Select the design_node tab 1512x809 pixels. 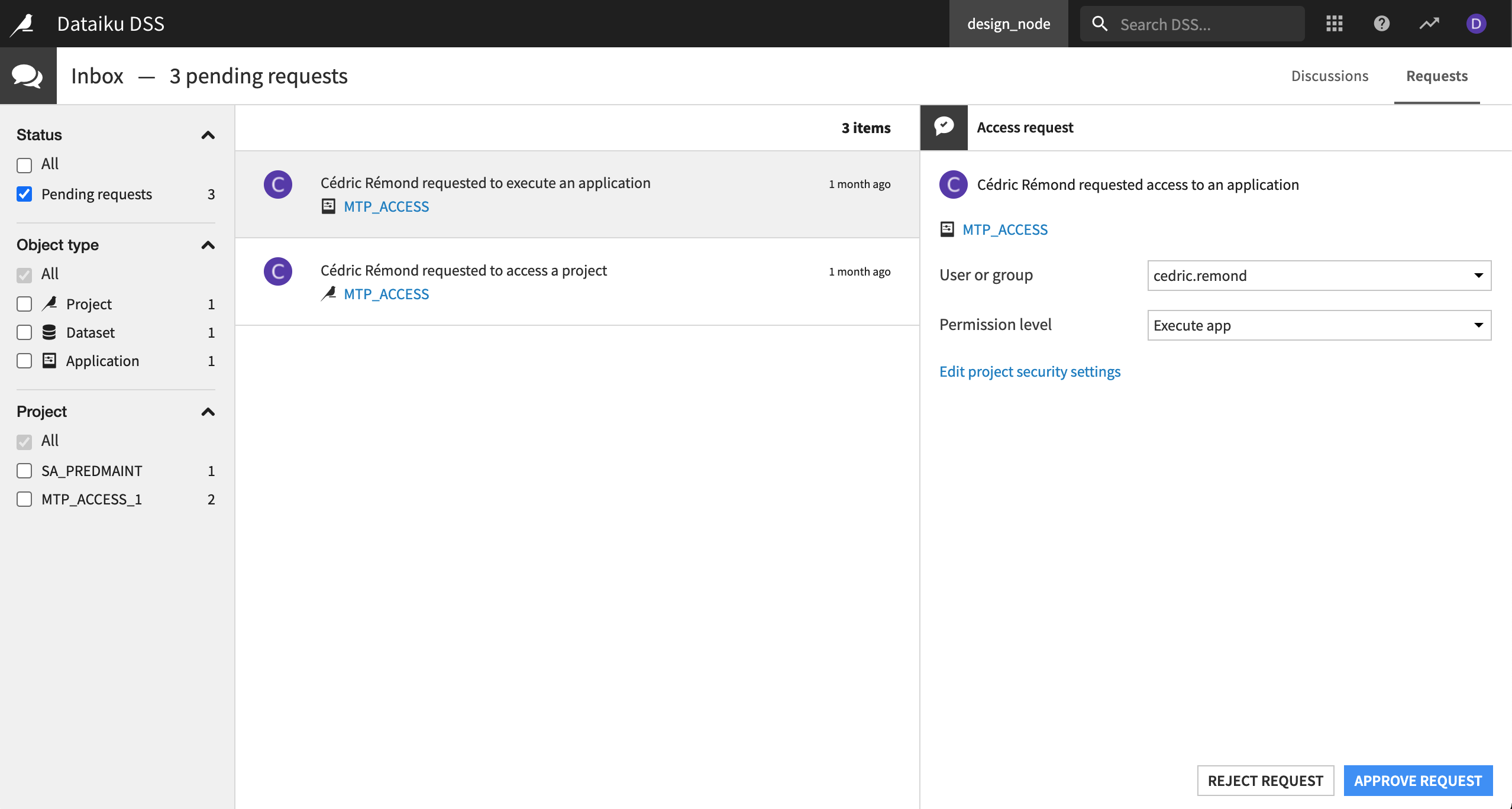(x=1008, y=24)
